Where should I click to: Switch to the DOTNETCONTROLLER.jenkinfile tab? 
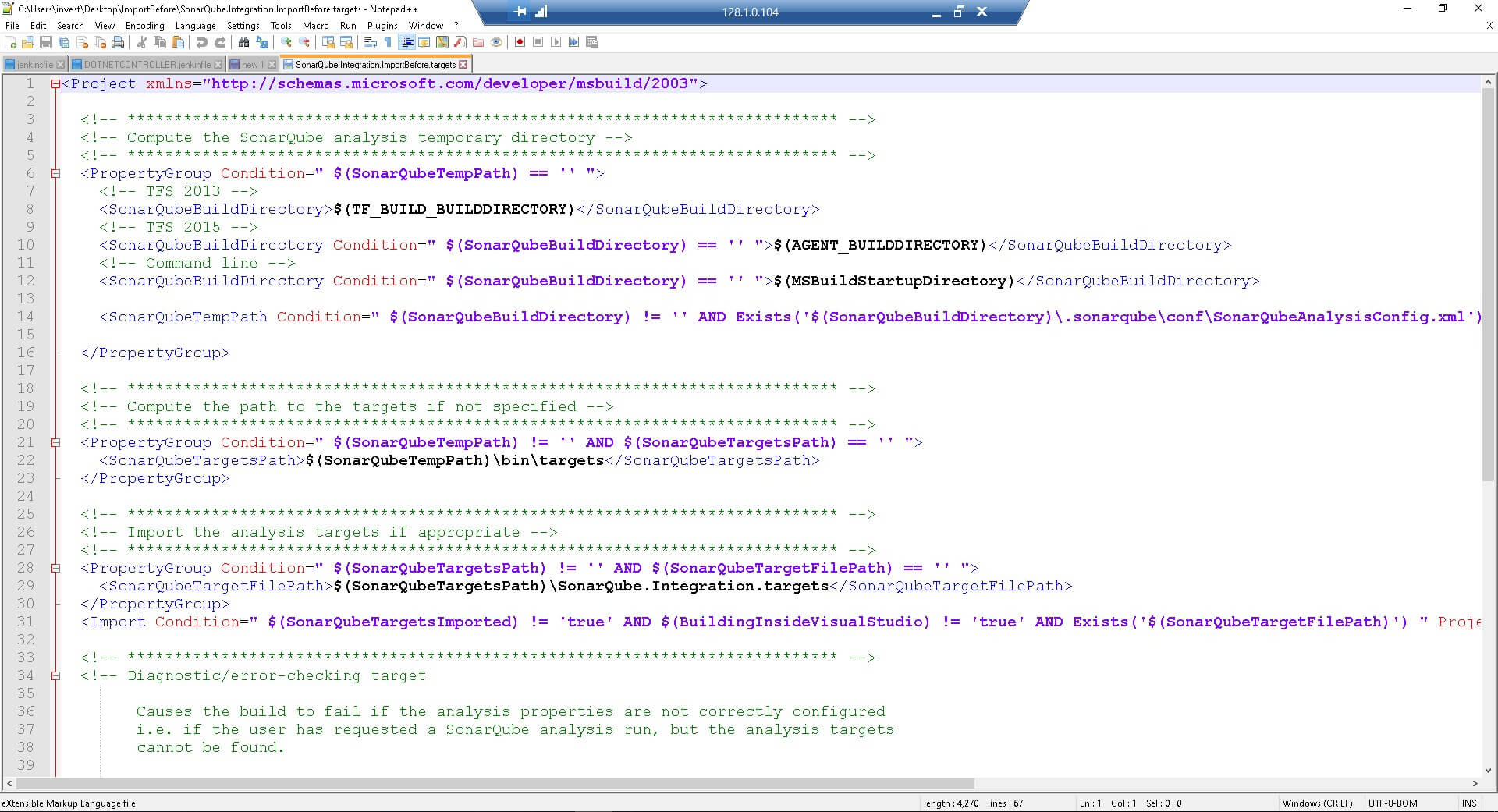[147, 65]
